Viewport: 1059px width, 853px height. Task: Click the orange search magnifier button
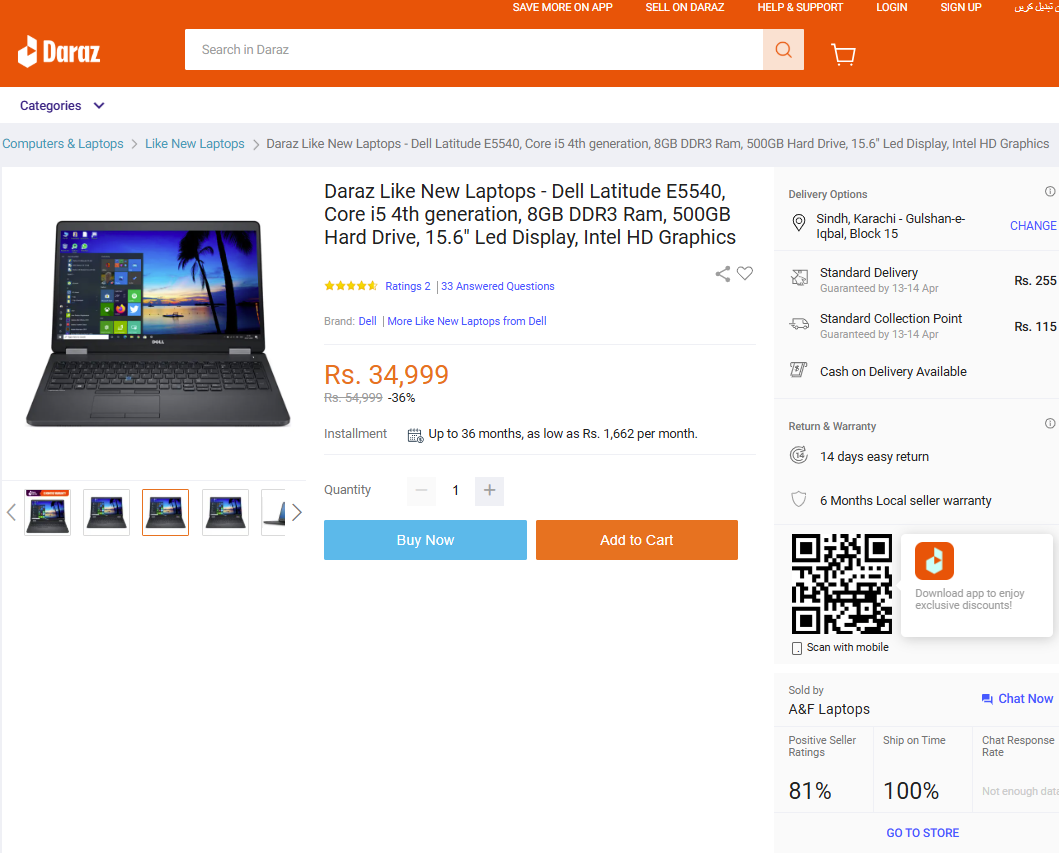pyautogui.click(x=783, y=49)
